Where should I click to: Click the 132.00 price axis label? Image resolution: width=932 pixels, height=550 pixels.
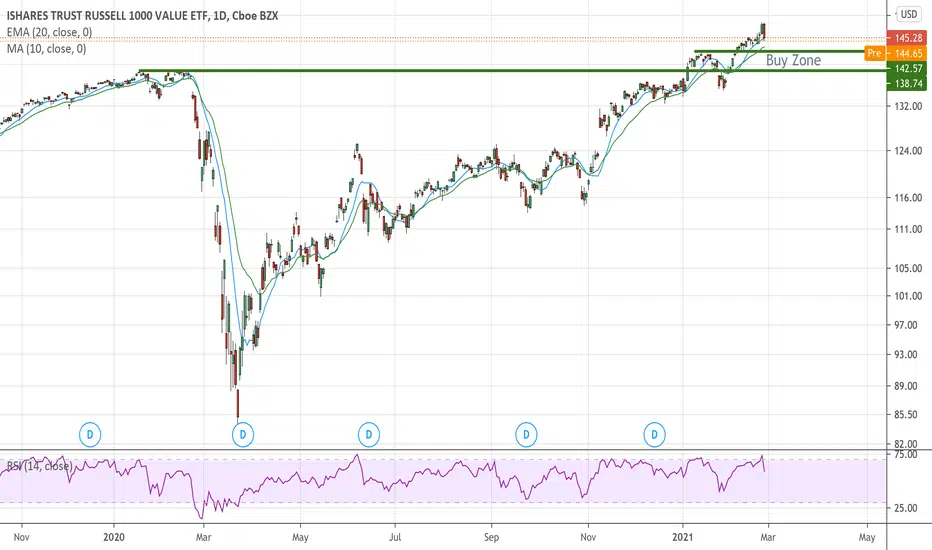pyautogui.click(x=908, y=106)
